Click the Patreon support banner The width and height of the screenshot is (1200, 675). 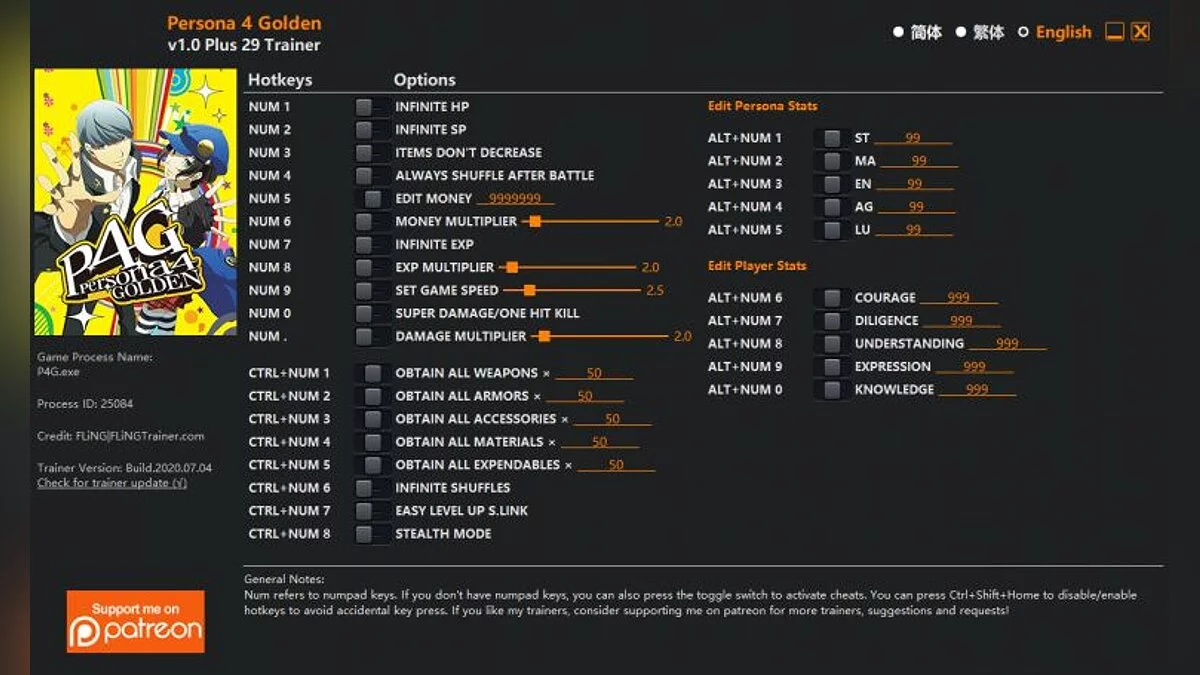(x=136, y=621)
